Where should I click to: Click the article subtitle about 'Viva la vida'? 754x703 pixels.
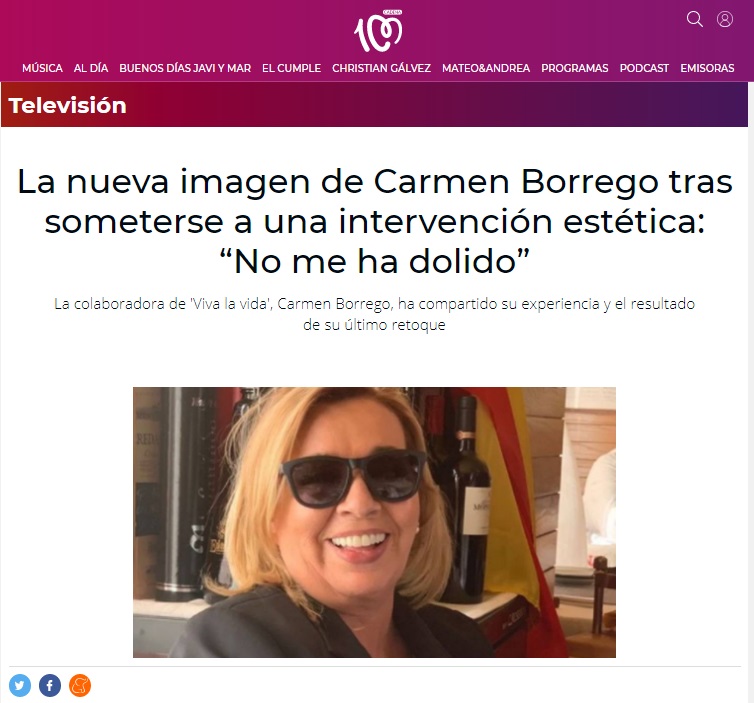pos(375,314)
